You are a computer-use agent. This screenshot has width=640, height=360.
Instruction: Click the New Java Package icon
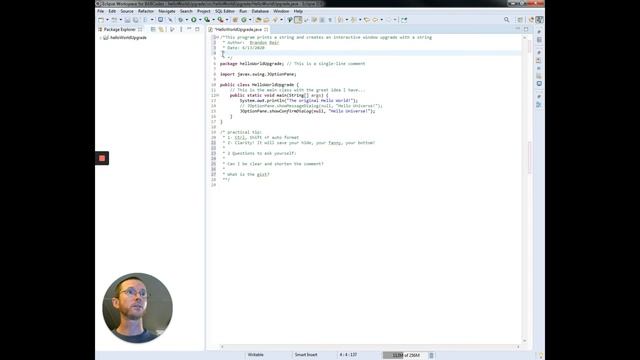[x=235, y=20]
